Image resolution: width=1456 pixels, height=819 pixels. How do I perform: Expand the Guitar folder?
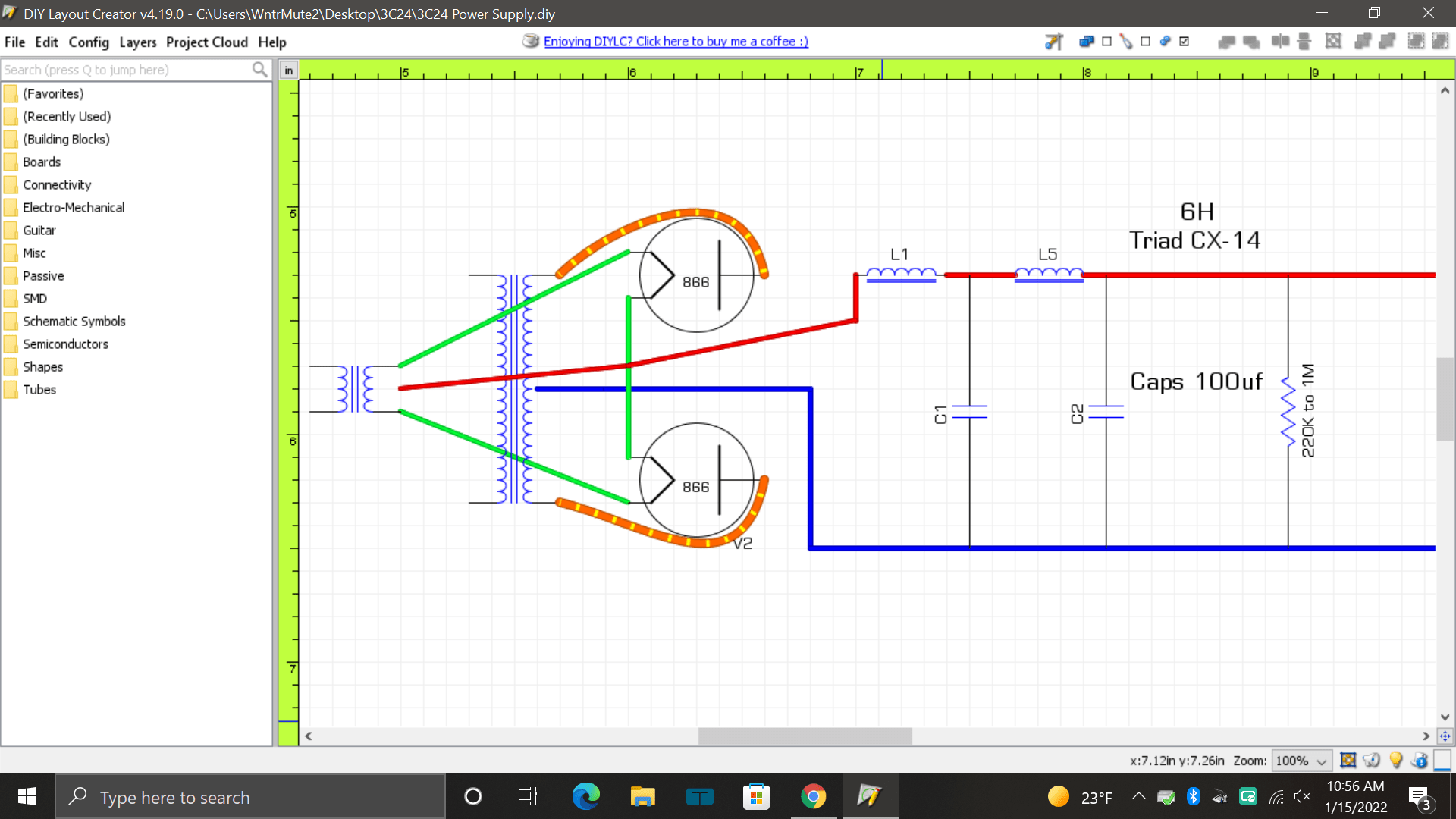pyautogui.click(x=39, y=230)
